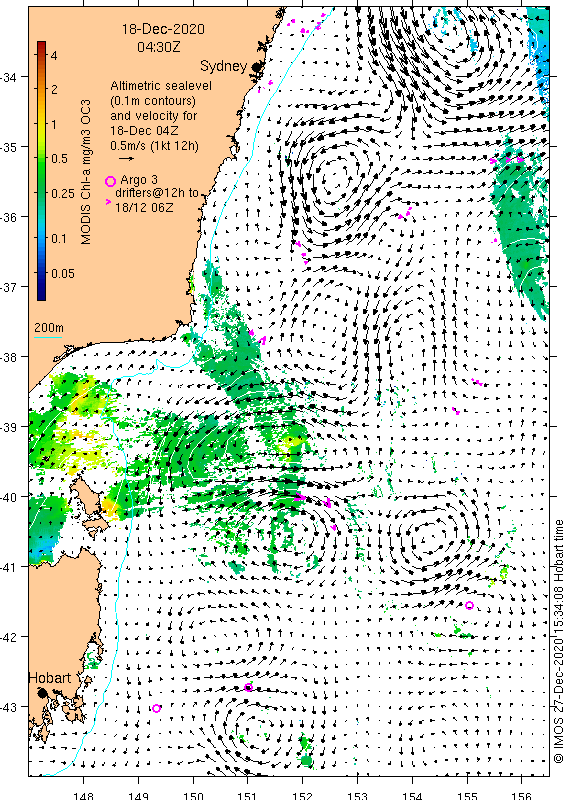
Task: Click the 0.5m/s velocity scale arrow
Action: (127, 159)
